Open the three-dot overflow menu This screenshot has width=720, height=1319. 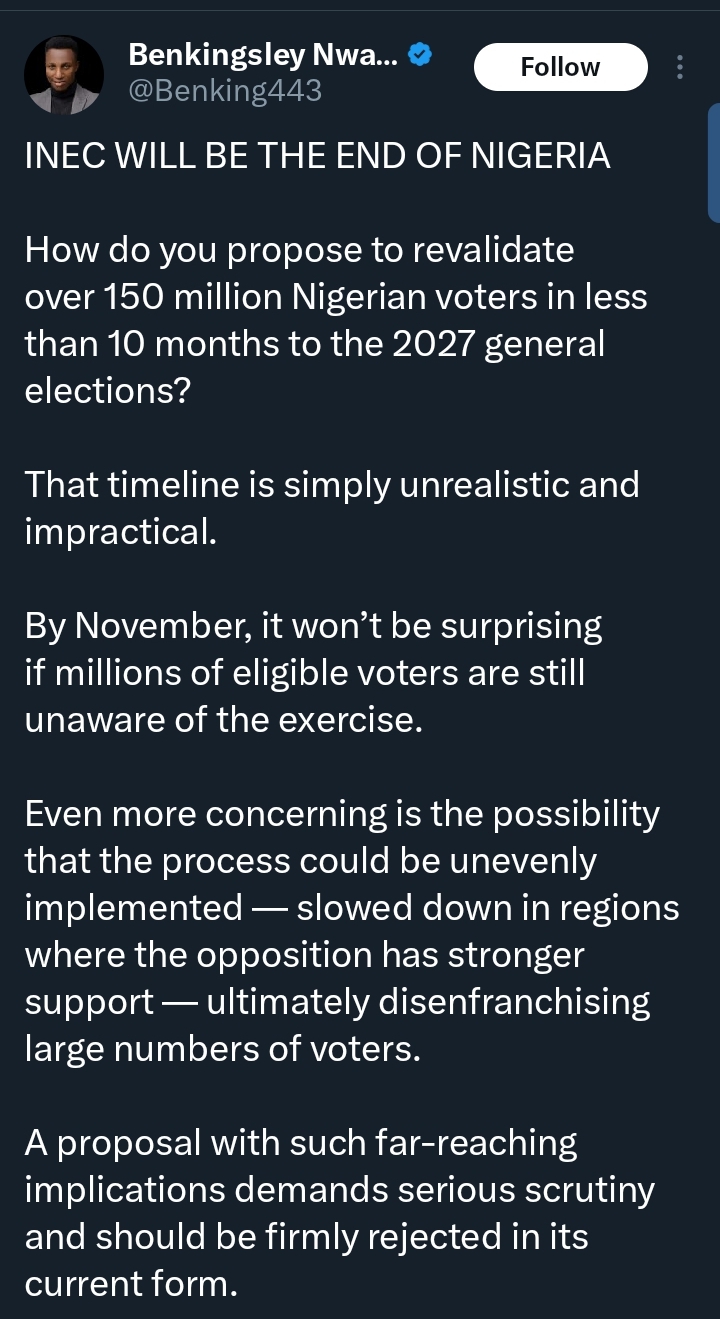681,66
